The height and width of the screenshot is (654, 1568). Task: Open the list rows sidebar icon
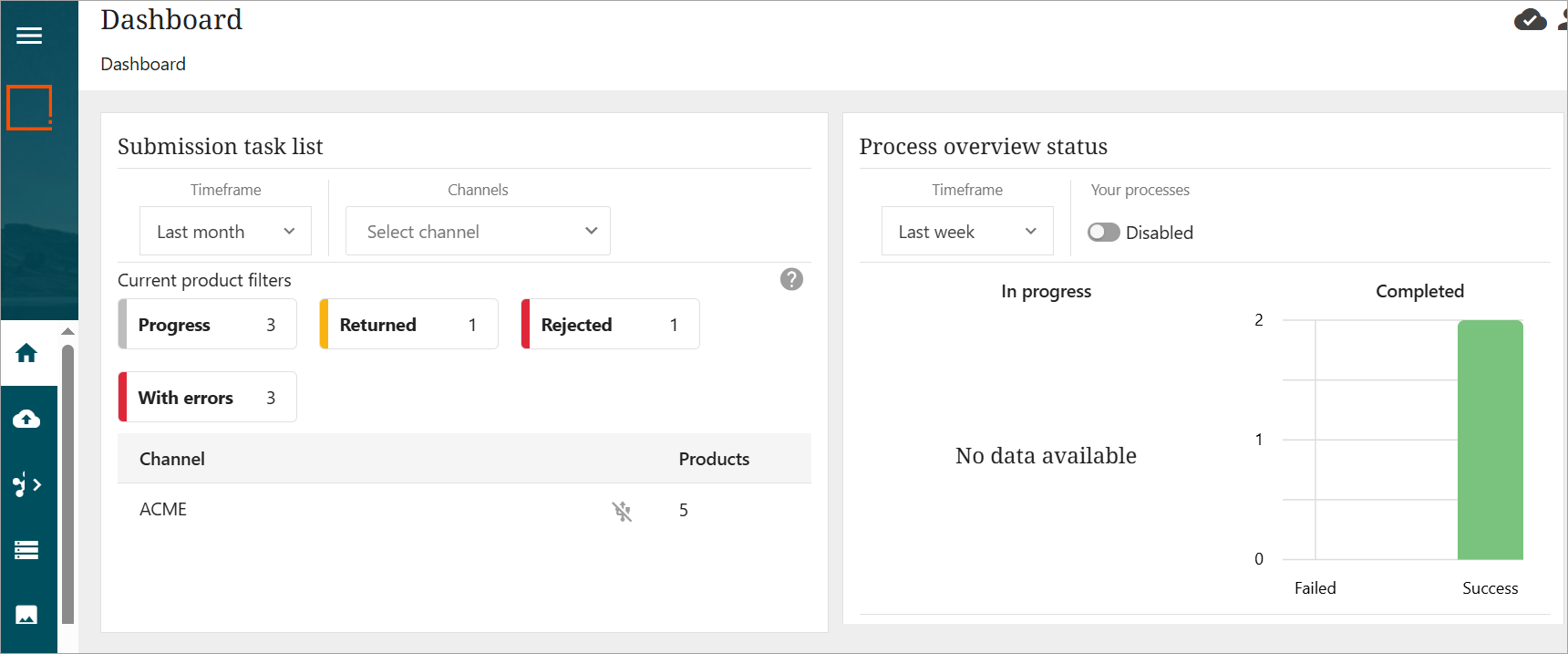(26, 550)
